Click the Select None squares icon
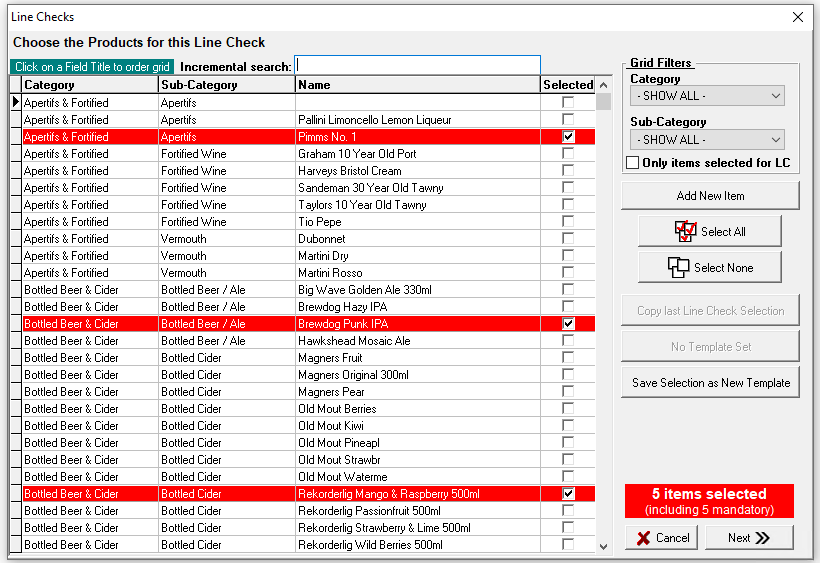The width and height of the screenshot is (820, 563). point(679,267)
